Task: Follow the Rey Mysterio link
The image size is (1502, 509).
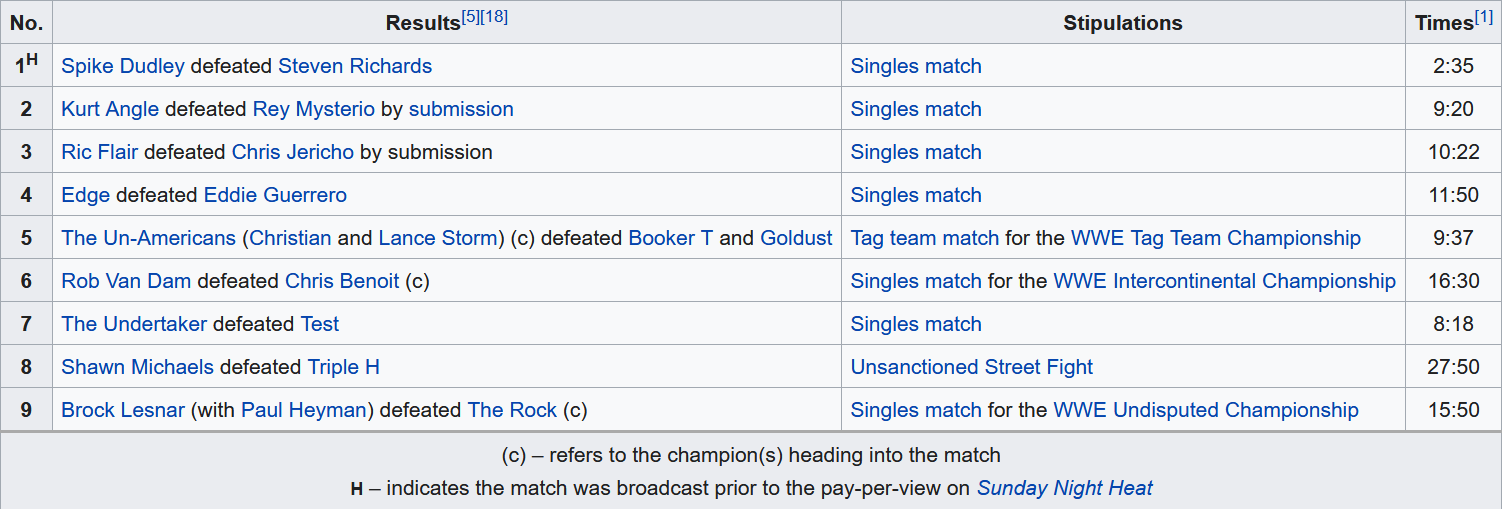Action: coord(313,109)
